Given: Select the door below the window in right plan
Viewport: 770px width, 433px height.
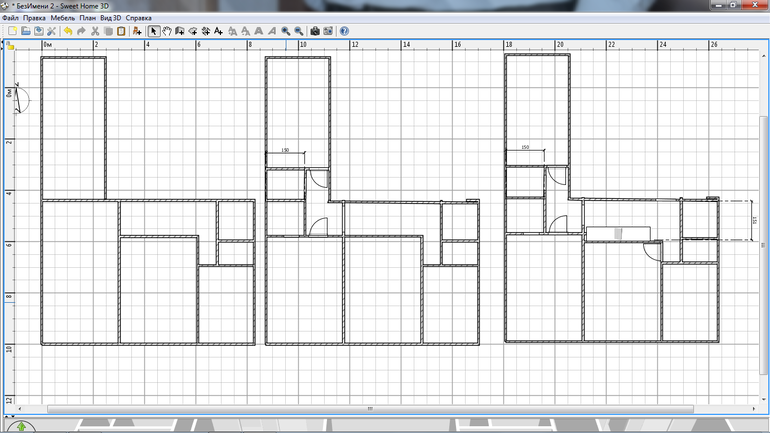Looking at the screenshot, I should [653, 251].
